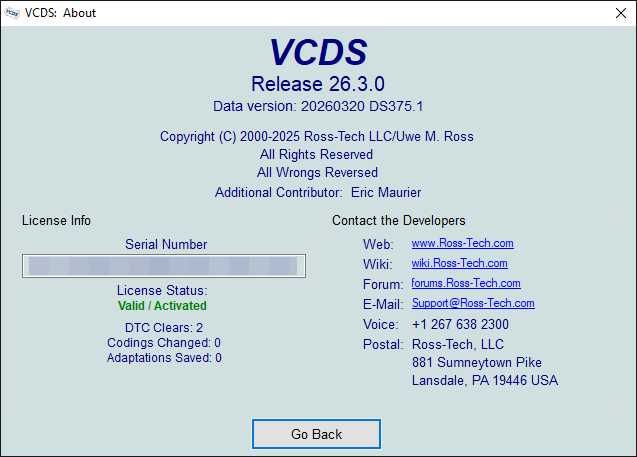
Task: Click the All Wrongs Reversed text
Action: coord(317,172)
